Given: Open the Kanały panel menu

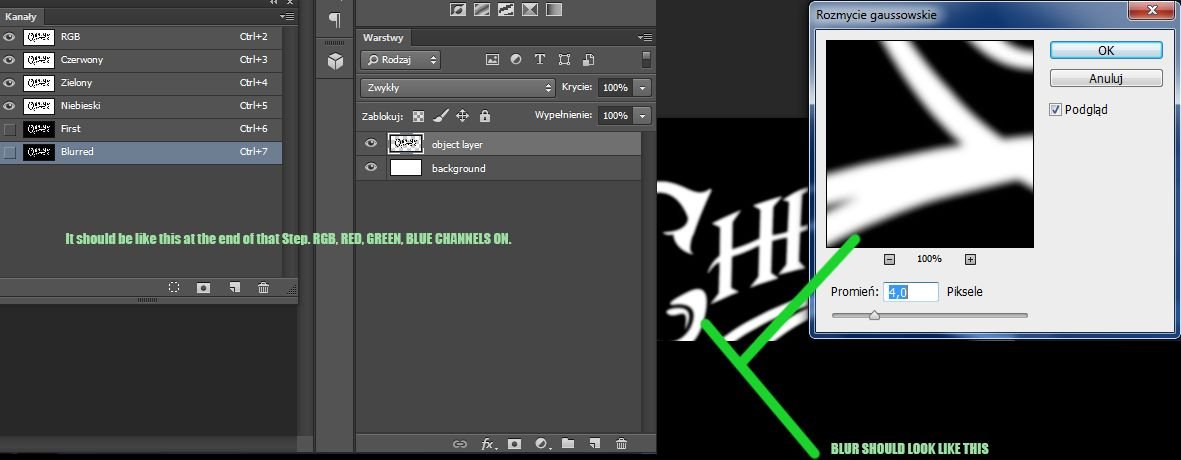Looking at the screenshot, I should coord(287,16).
